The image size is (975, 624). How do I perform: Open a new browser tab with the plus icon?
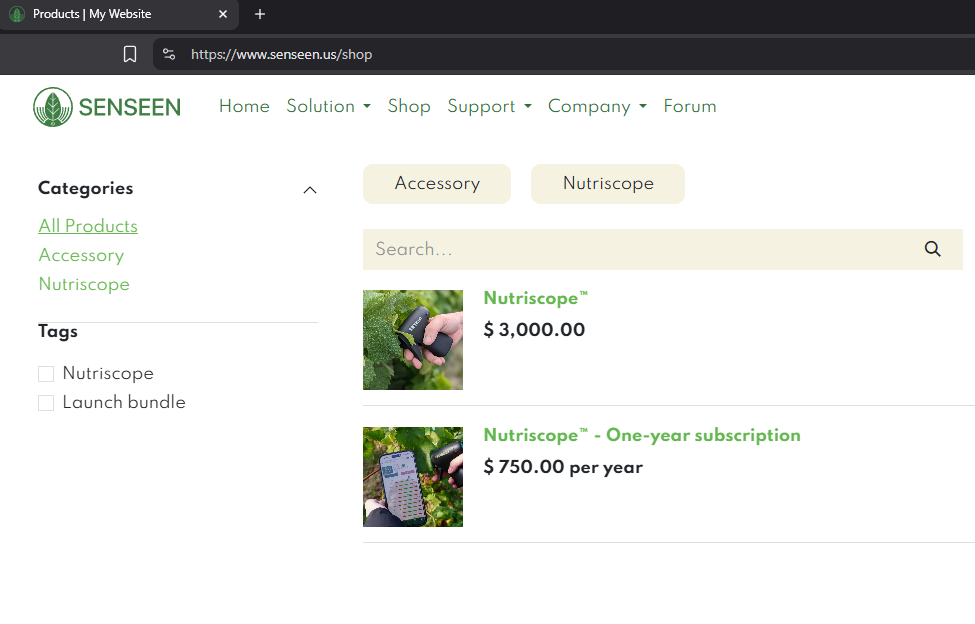(x=259, y=14)
